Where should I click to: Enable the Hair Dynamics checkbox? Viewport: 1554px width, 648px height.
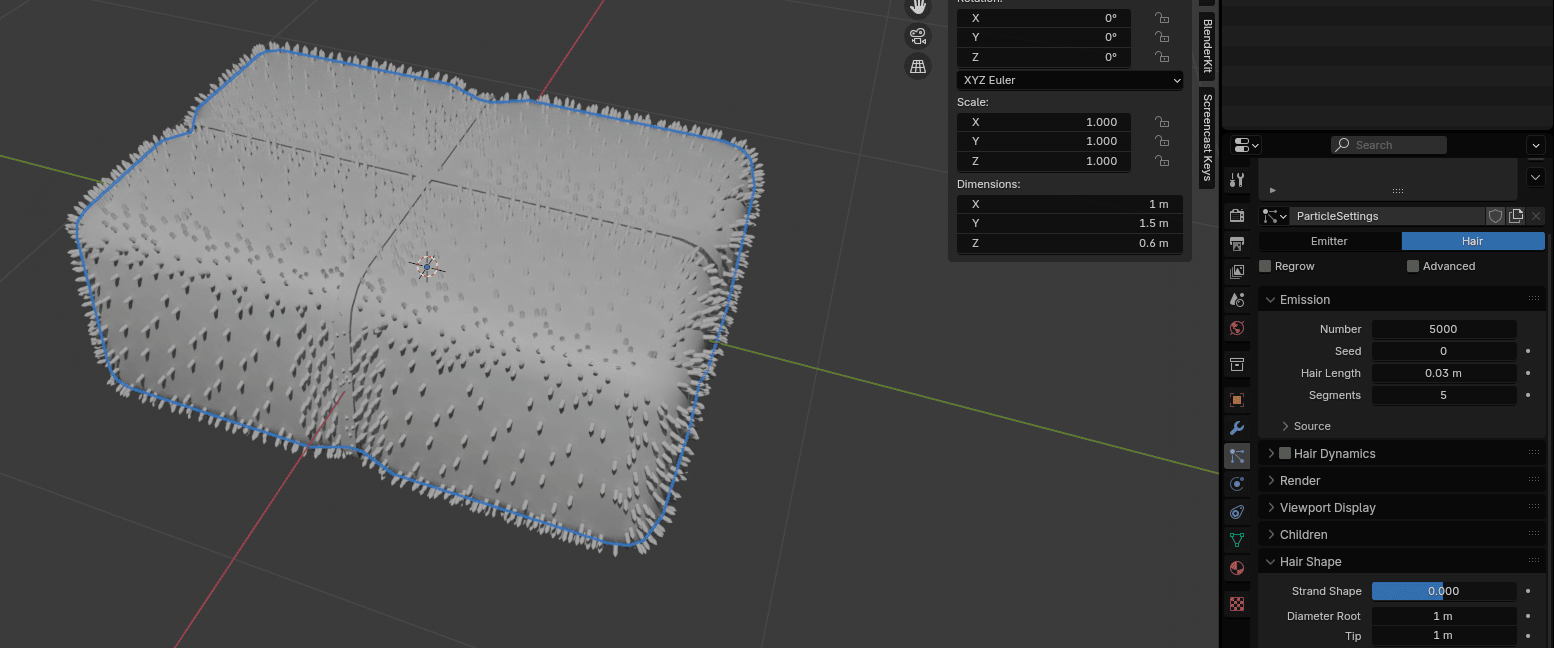point(1285,453)
